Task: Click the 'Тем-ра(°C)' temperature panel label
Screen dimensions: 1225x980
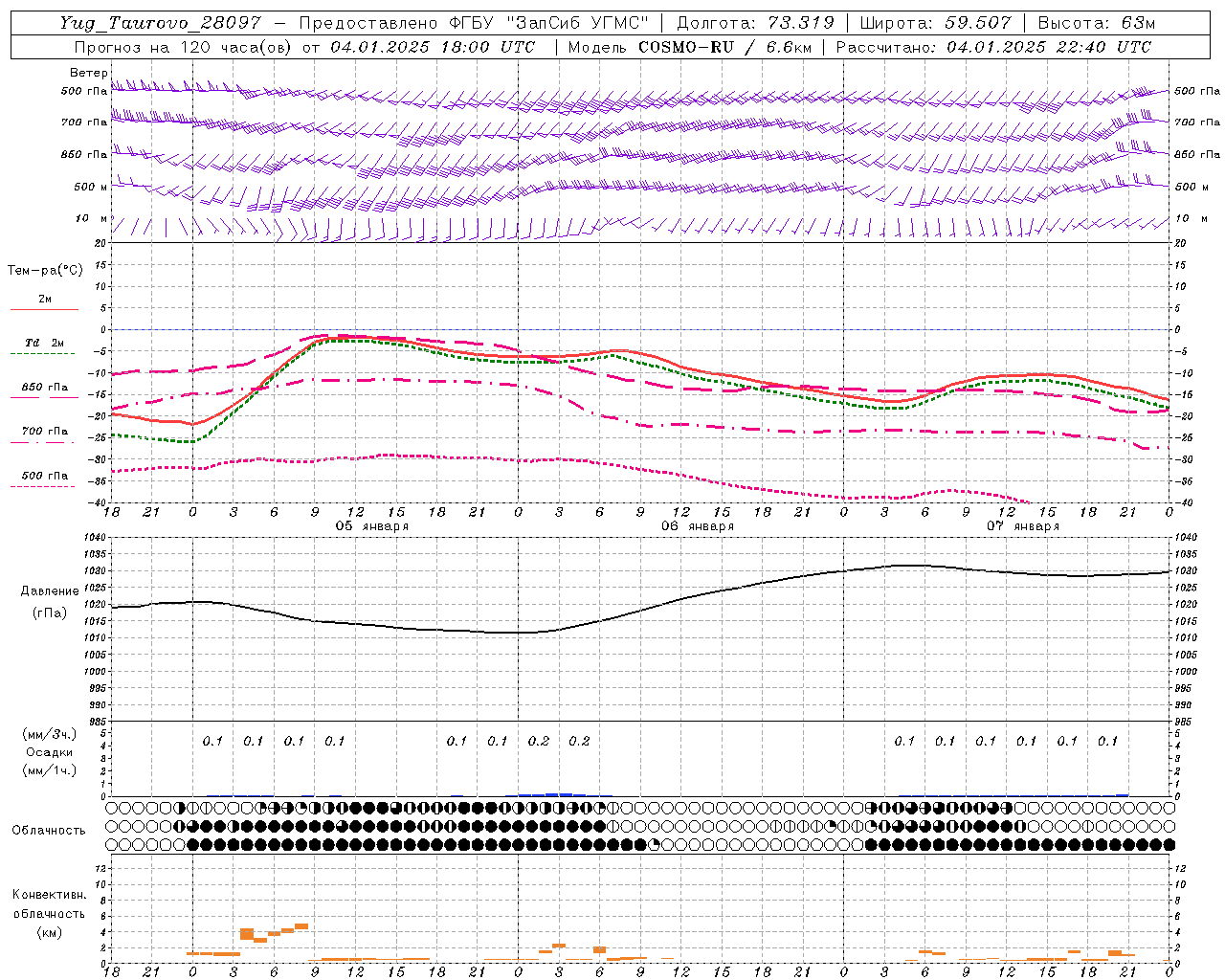Action: (45, 270)
